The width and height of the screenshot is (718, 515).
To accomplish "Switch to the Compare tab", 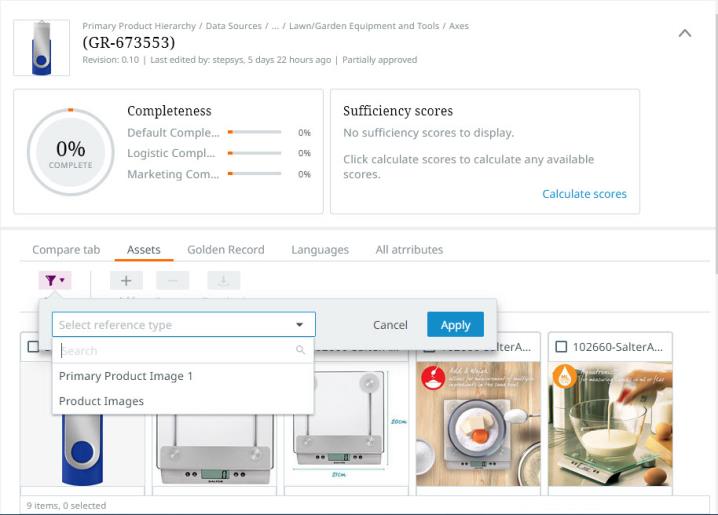I will point(66,249).
